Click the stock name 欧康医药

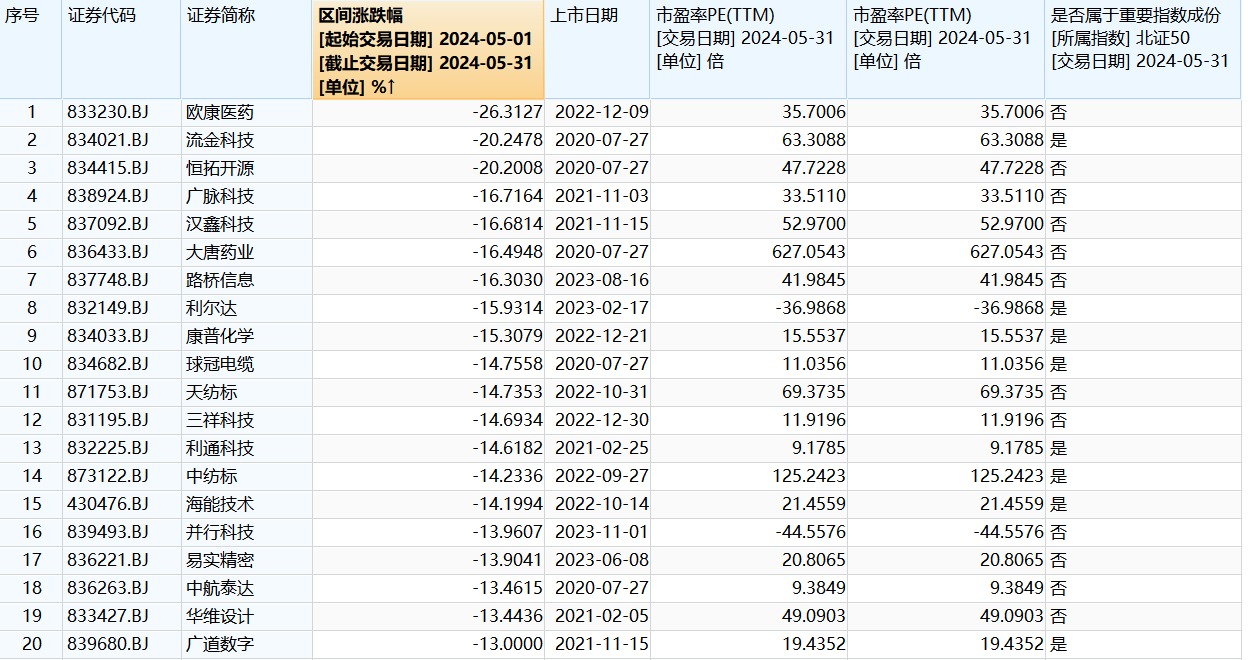point(220,112)
